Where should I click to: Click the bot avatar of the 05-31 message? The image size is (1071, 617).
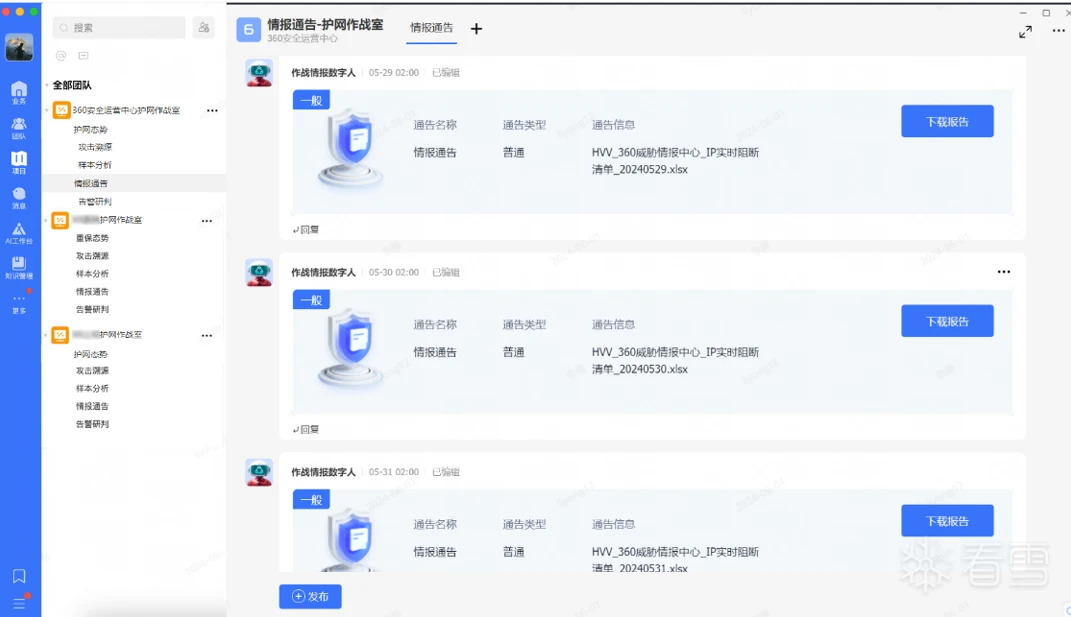point(259,472)
